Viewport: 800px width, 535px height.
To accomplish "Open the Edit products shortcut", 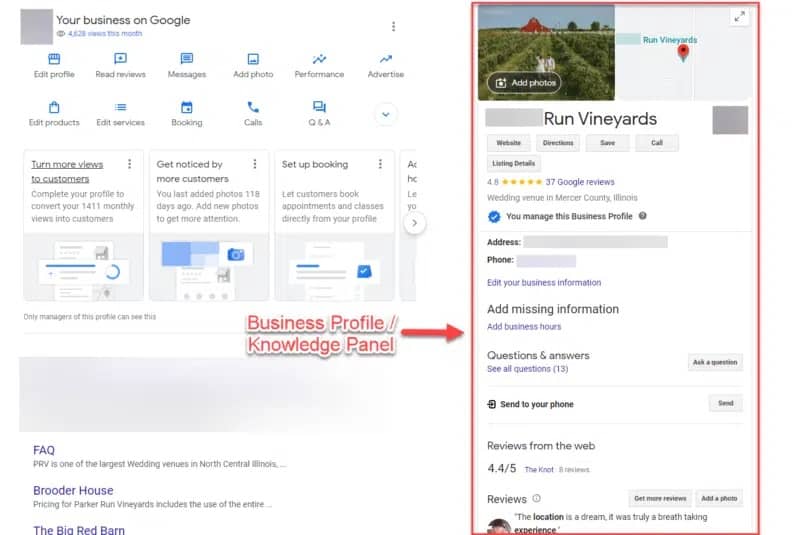I will point(54,114).
